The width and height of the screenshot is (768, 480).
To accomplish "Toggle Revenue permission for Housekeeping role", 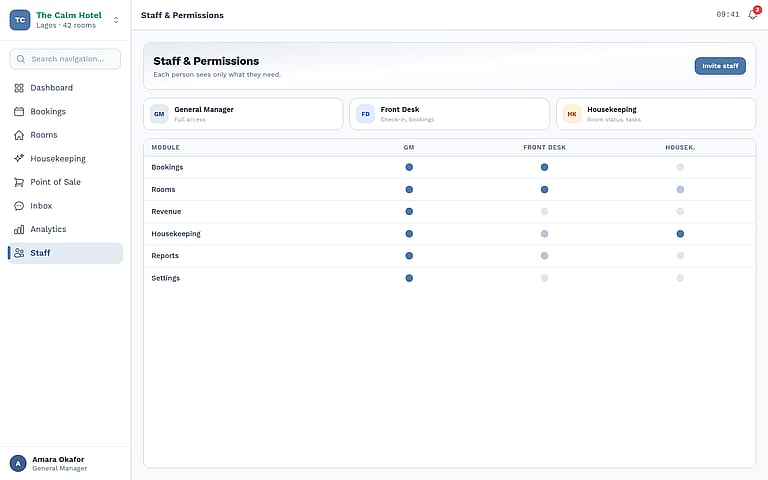I will (x=680, y=212).
